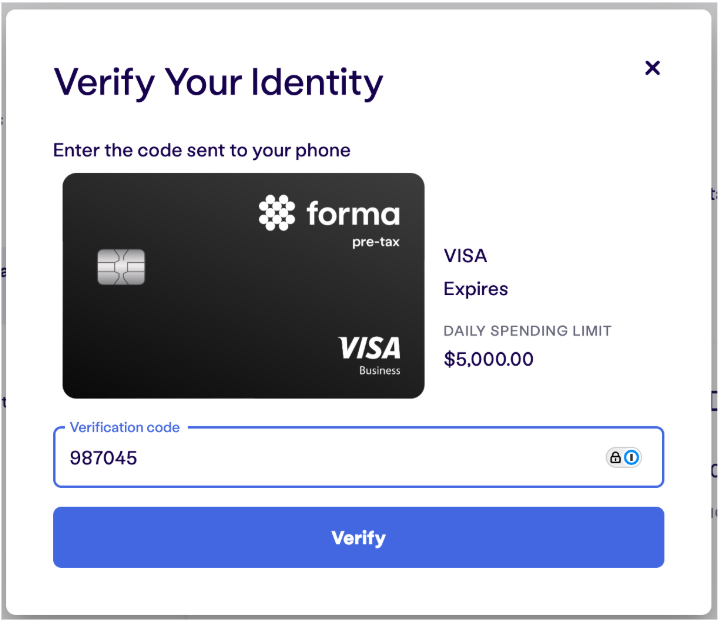Close the Verify Your Identity dialog
Image resolution: width=718 pixels, height=621 pixels.
coord(652,68)
